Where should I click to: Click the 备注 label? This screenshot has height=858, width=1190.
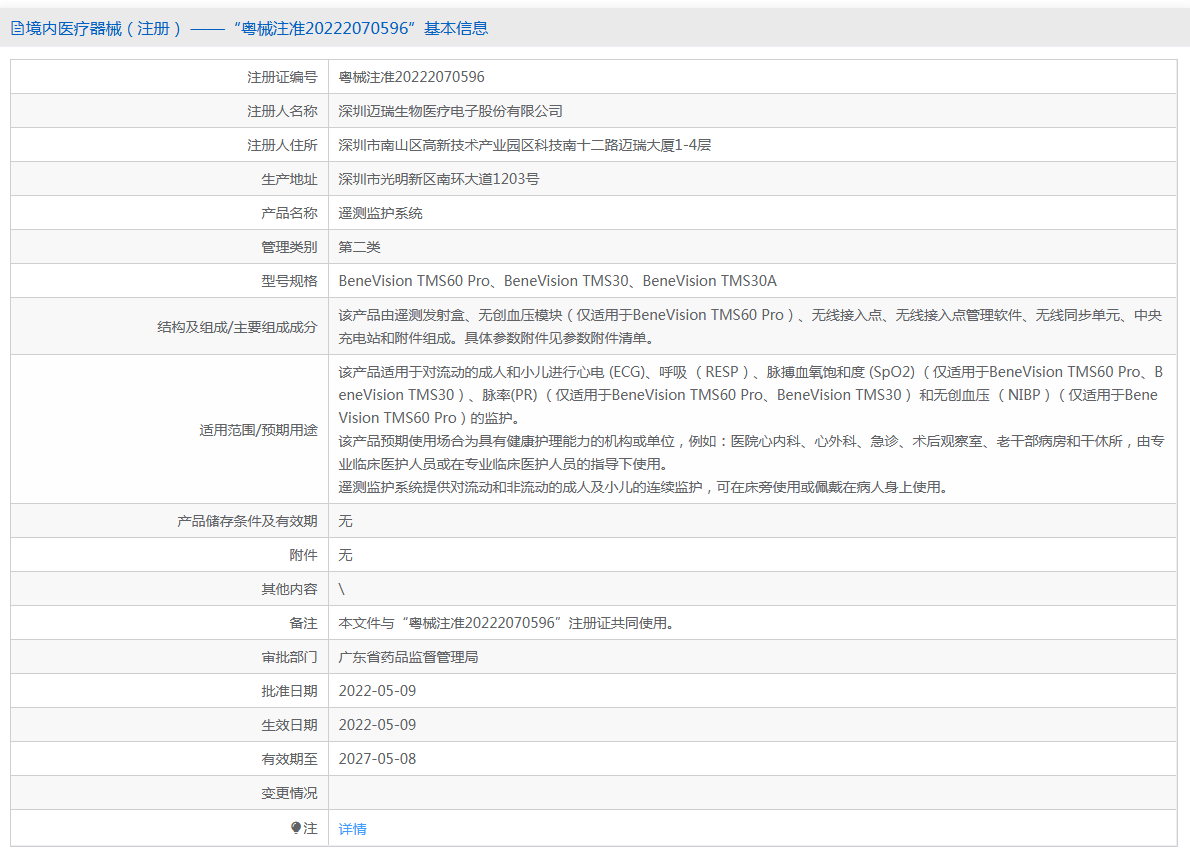303,624
